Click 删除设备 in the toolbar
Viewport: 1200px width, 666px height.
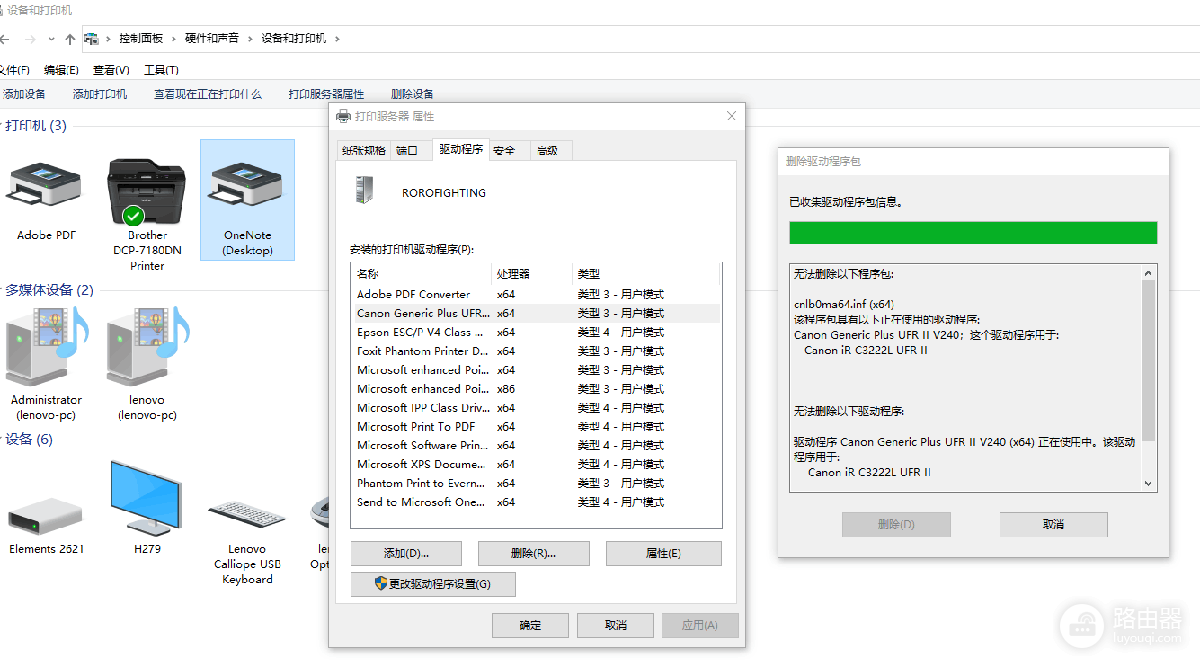(412, 94)
